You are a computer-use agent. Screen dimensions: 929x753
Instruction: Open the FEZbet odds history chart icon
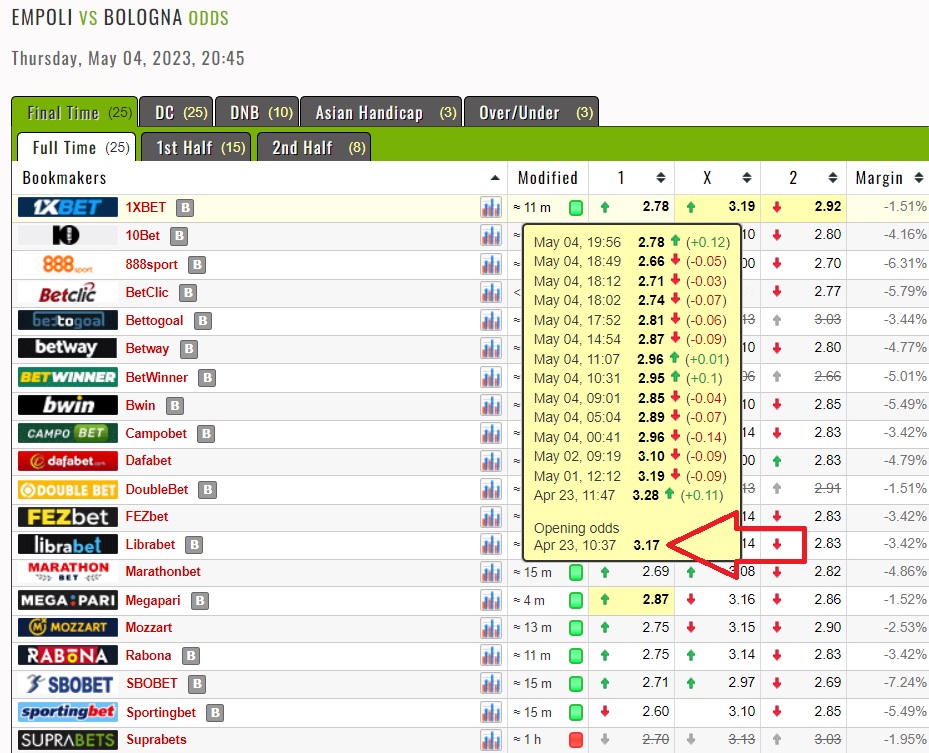[491, 517]
